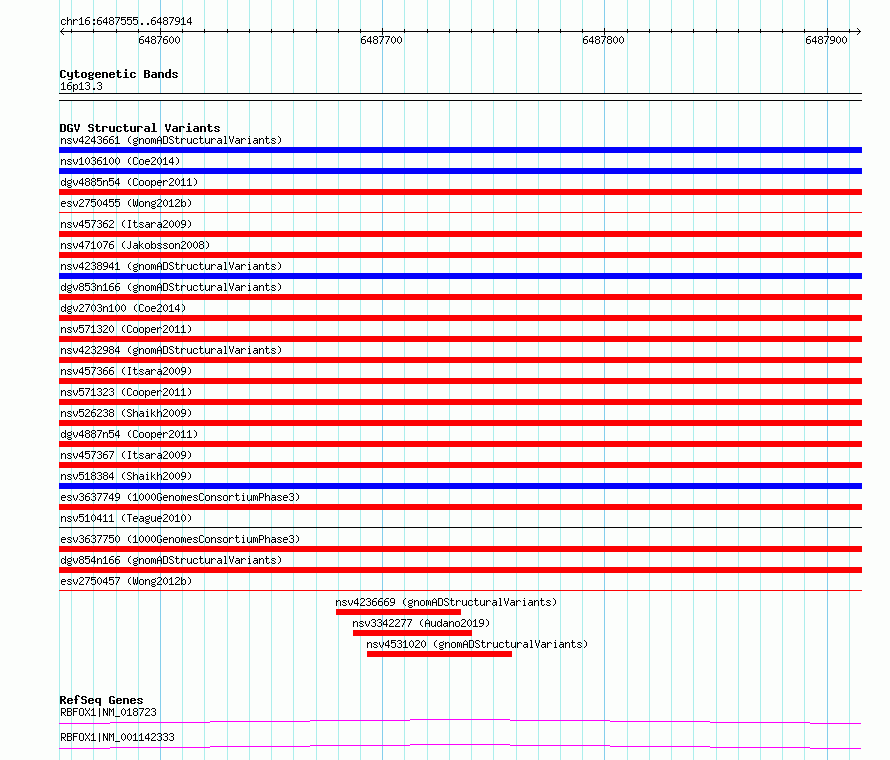890x760 pixels.
Task: Open nsv471076 (Jakobsson2008) variant details
Action: pyautogui.click(x=135, y=245)
